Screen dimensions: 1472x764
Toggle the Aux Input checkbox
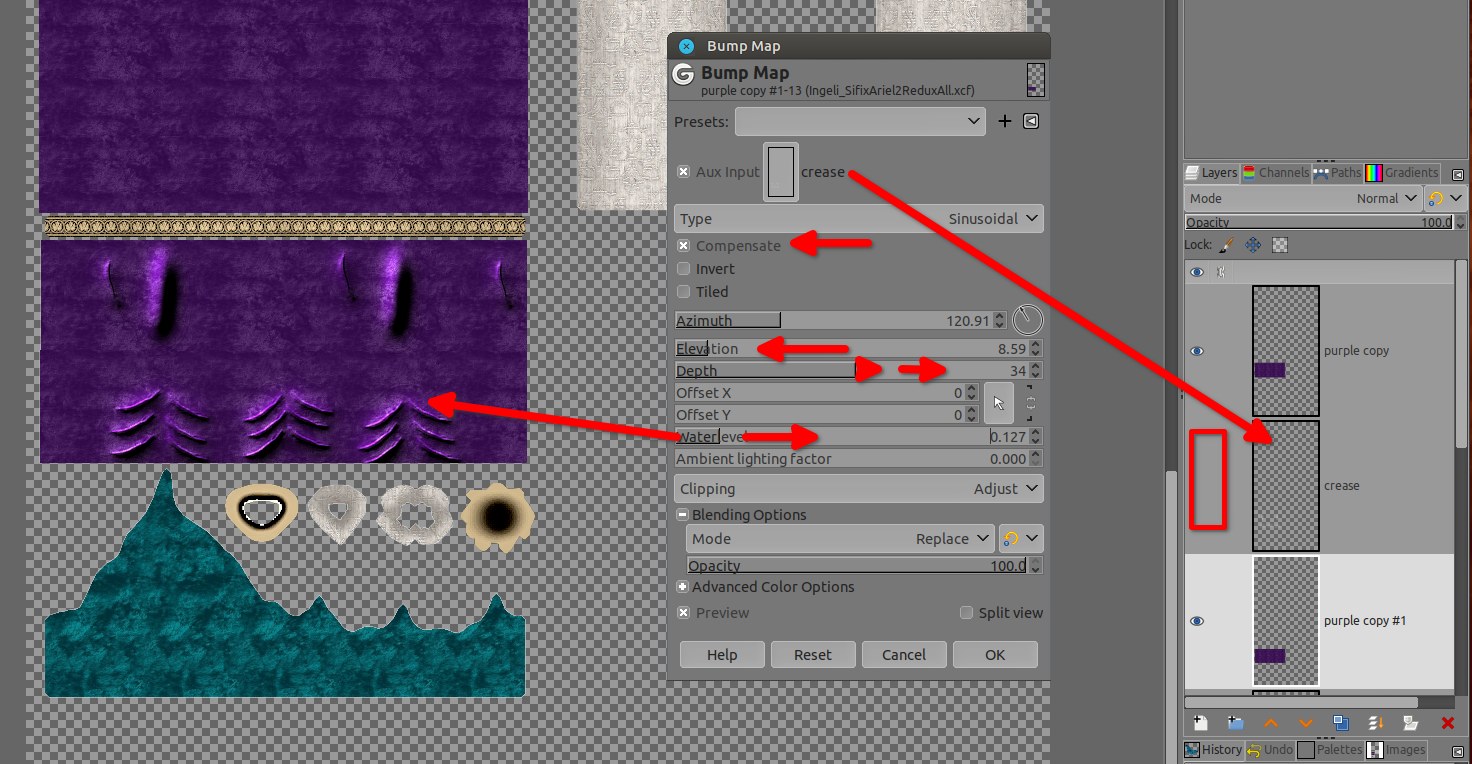coord(684,172)
